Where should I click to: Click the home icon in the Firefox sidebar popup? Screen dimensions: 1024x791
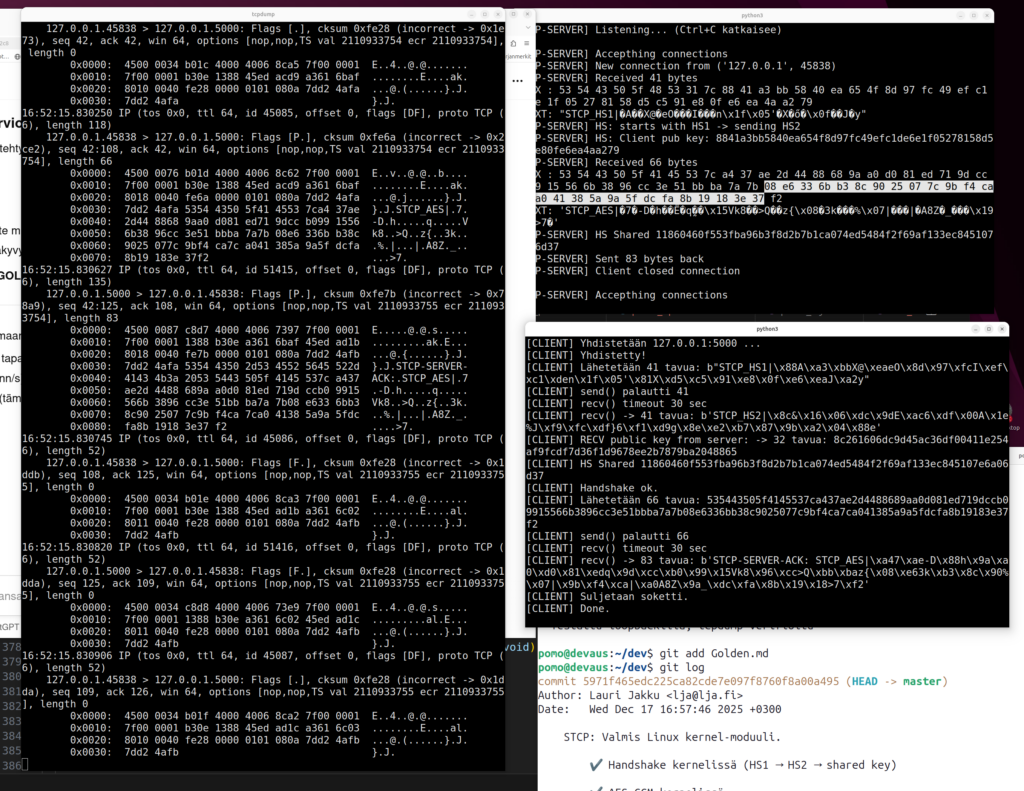pos(513,43)
